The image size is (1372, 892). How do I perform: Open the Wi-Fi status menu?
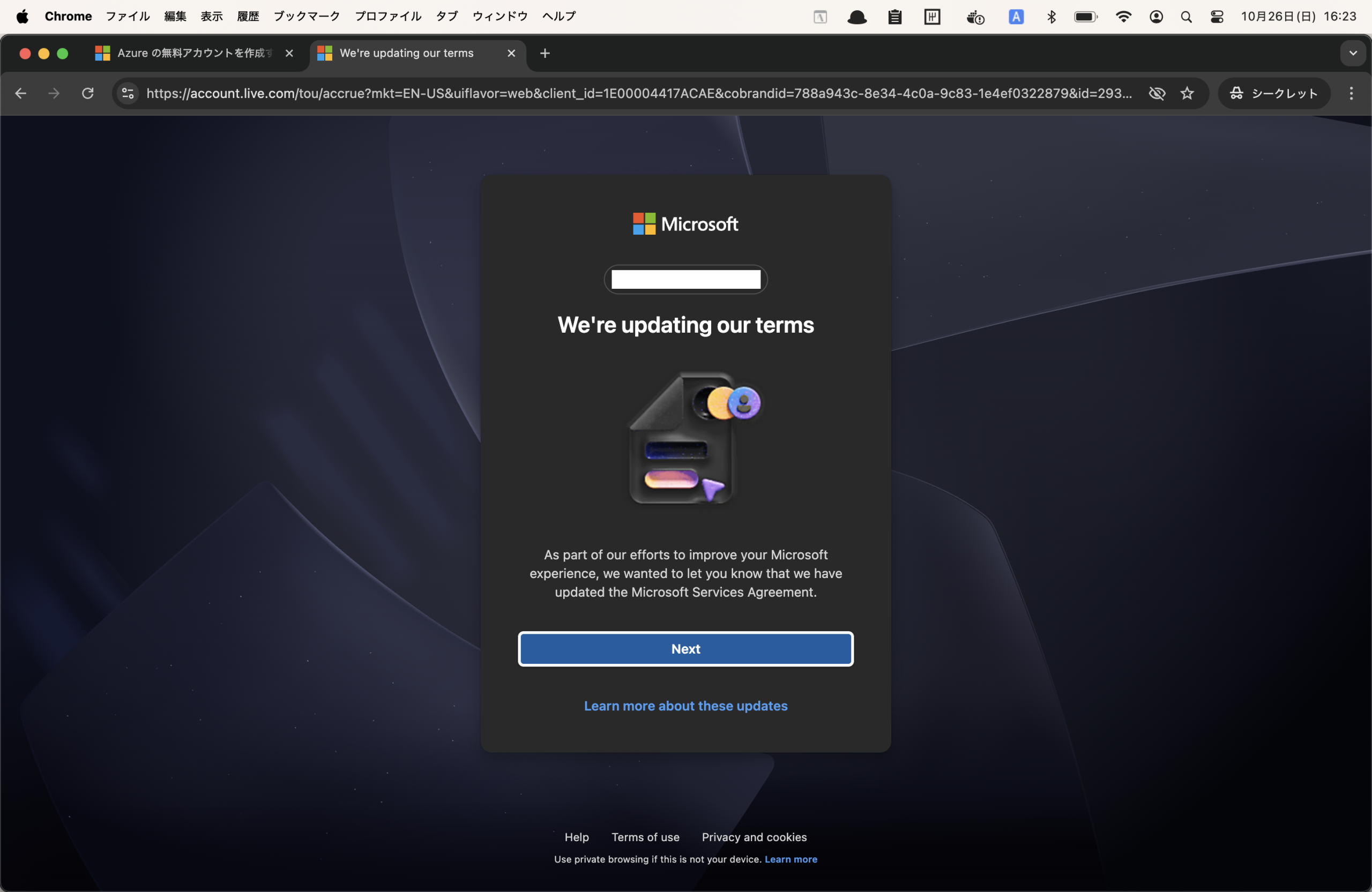[x=1123, y=17]
